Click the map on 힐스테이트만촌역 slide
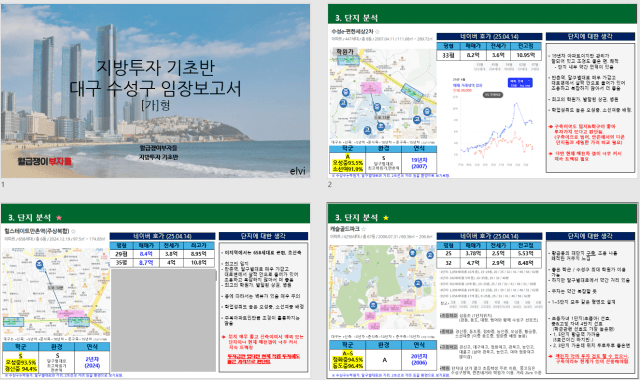The height and width of the screenshot is (380, 640). pos(56,291)
